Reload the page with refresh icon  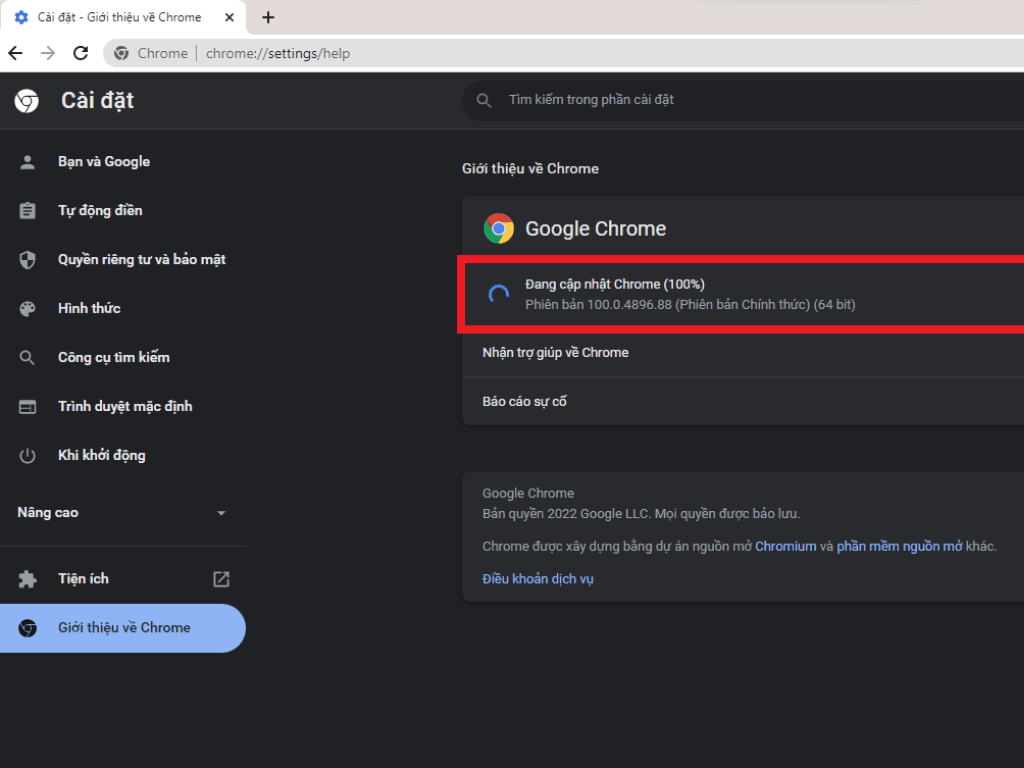(81, 53)
